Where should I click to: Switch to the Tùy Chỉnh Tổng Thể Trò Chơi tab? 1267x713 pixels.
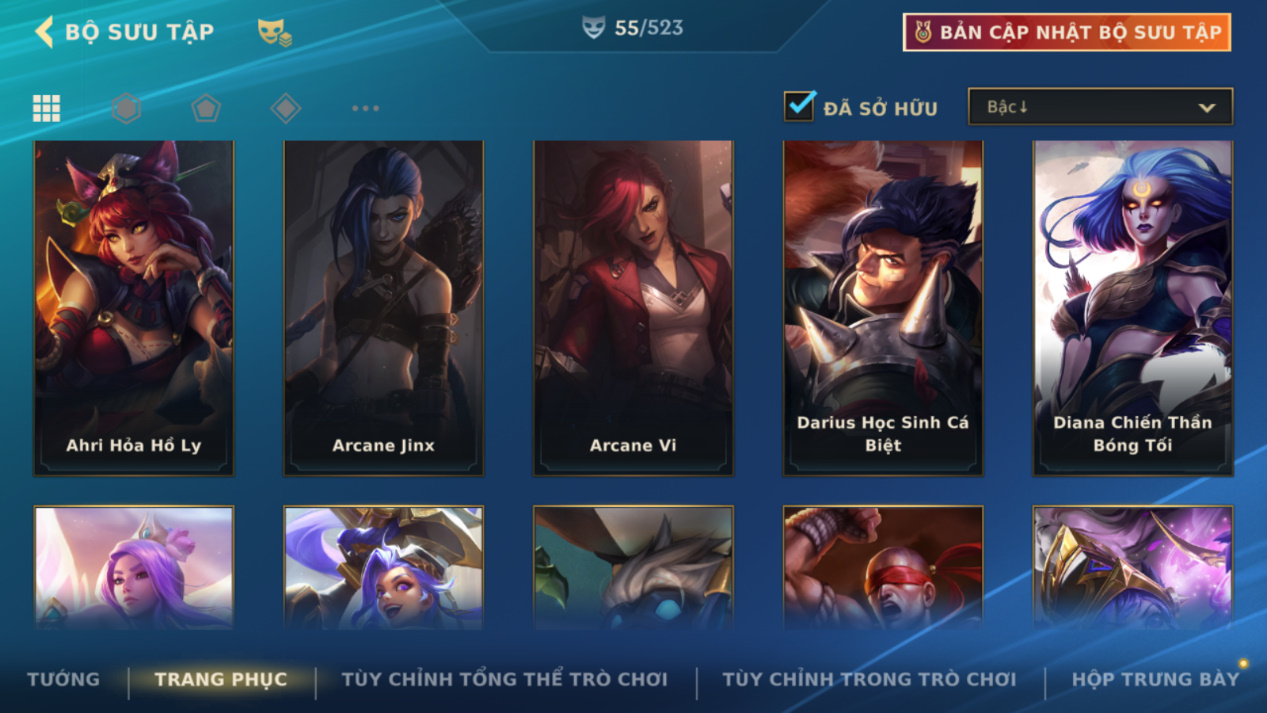(505, 679)
